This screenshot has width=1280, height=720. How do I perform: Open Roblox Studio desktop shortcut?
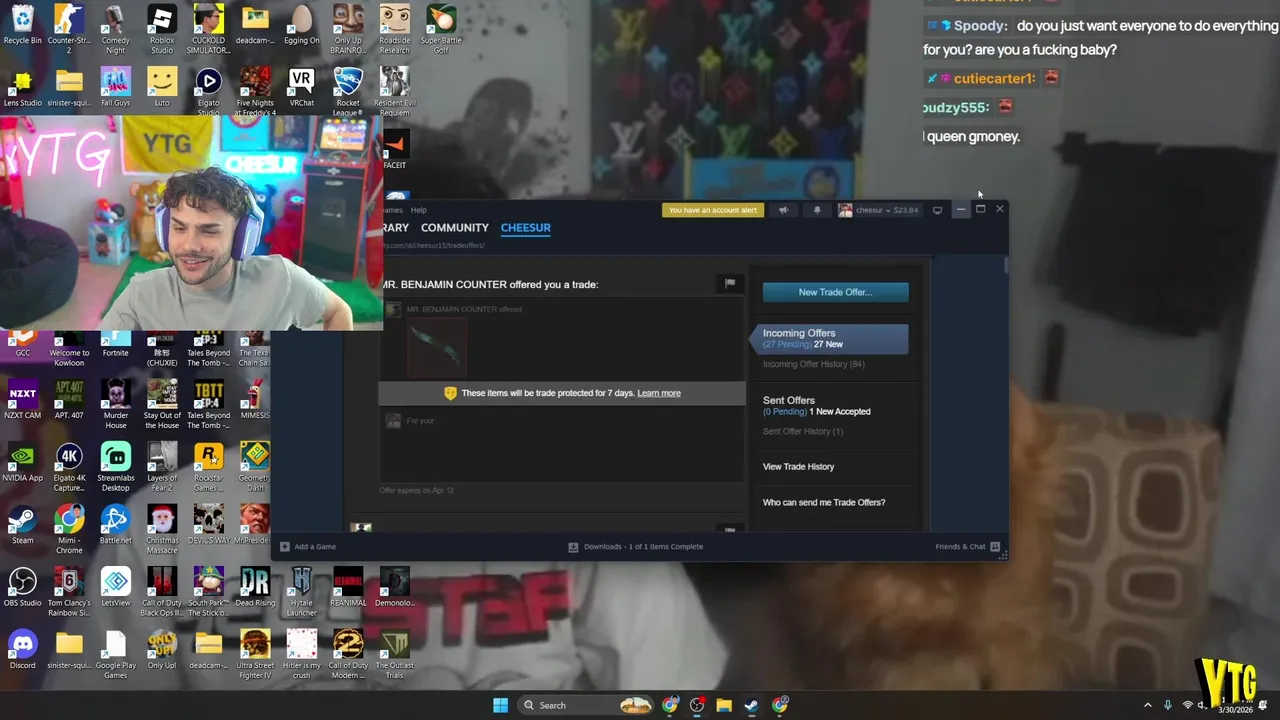coord(162,28)
